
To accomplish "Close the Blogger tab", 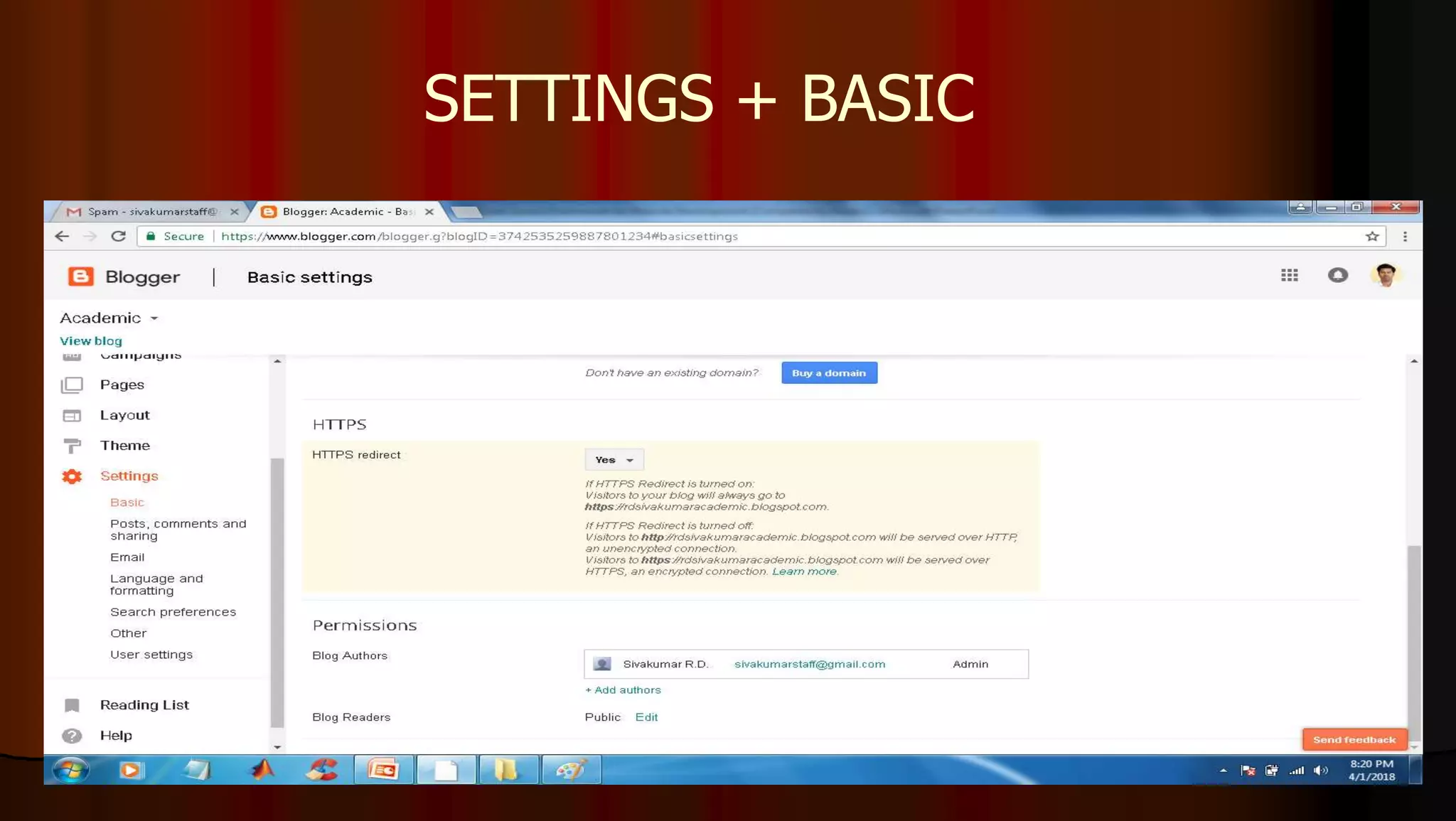I will (429, 212).
